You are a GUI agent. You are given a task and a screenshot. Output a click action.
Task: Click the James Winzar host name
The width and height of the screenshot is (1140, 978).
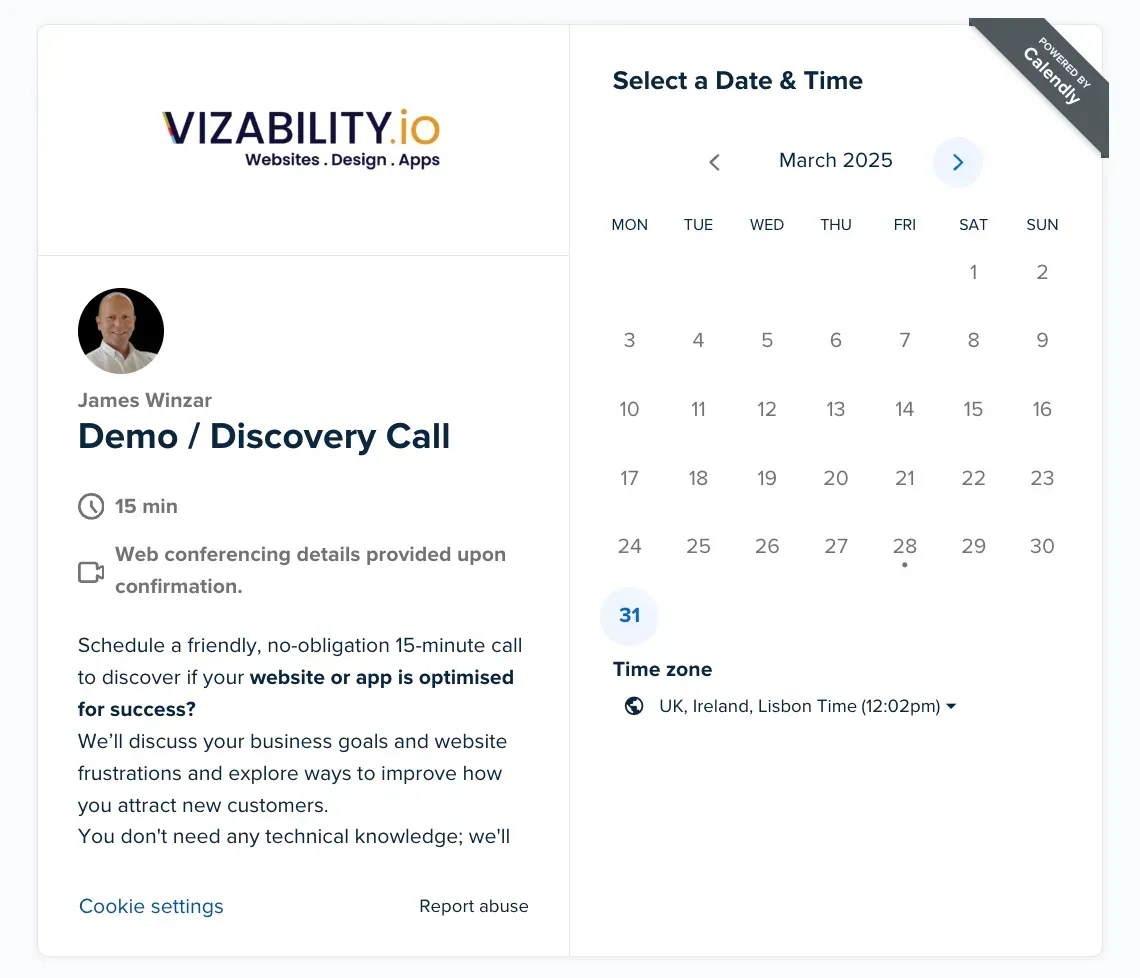(145, 400)
